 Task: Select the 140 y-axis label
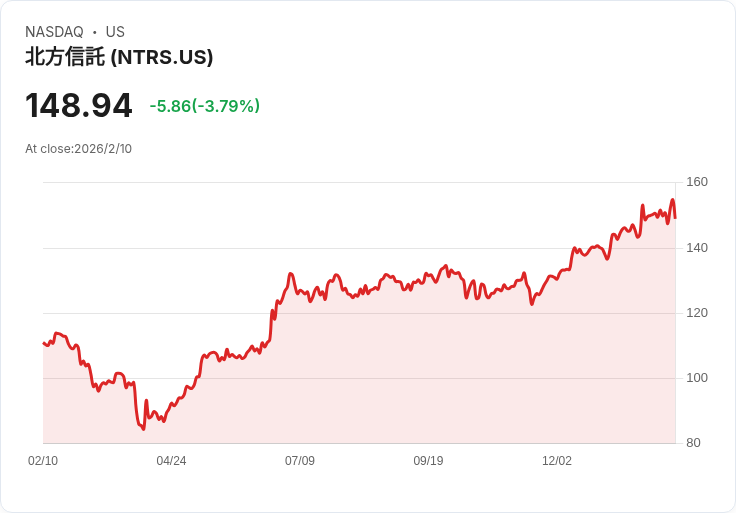(x=697, y=247)
